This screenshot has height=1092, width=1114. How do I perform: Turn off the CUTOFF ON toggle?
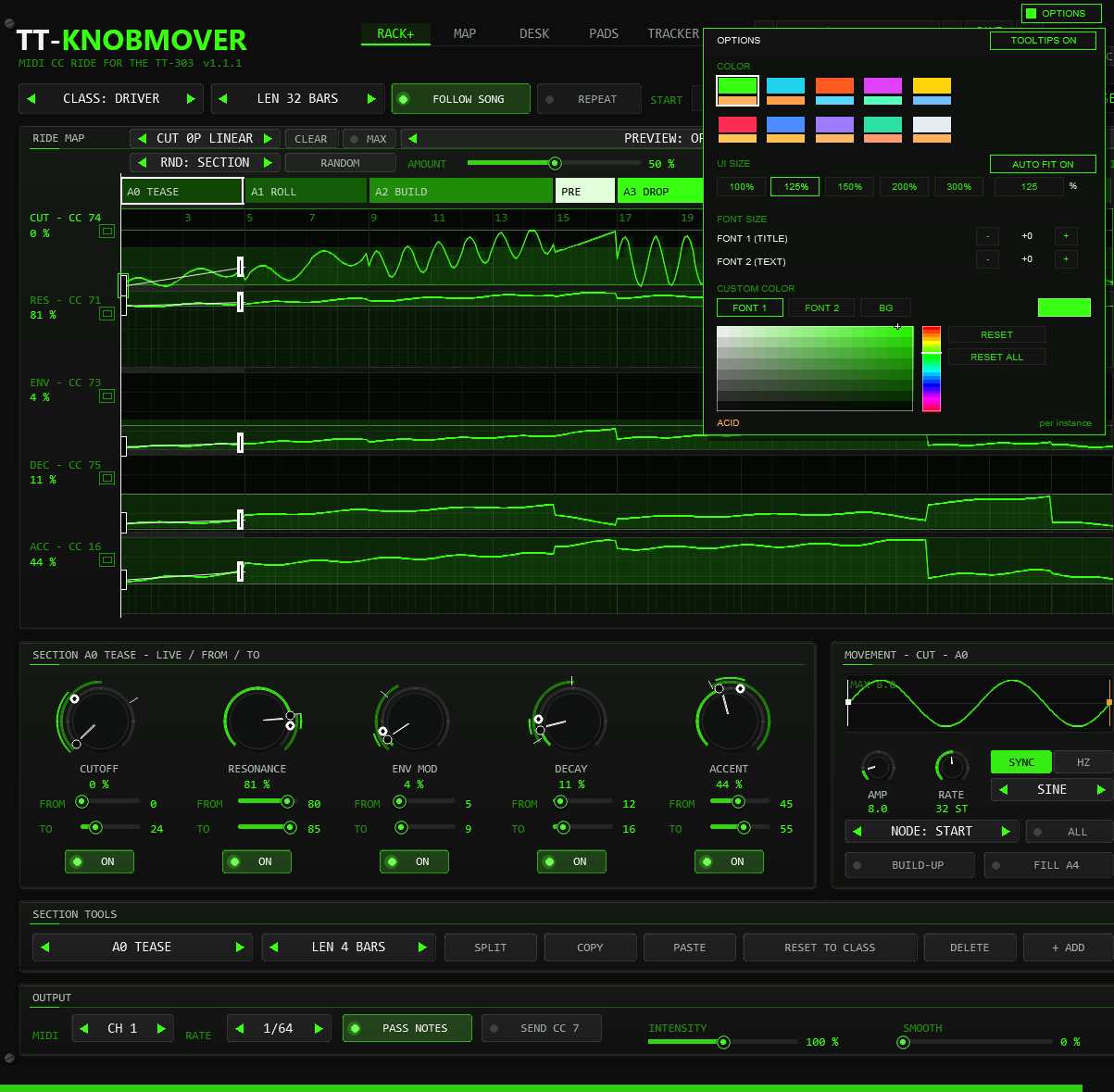(99, 862)
